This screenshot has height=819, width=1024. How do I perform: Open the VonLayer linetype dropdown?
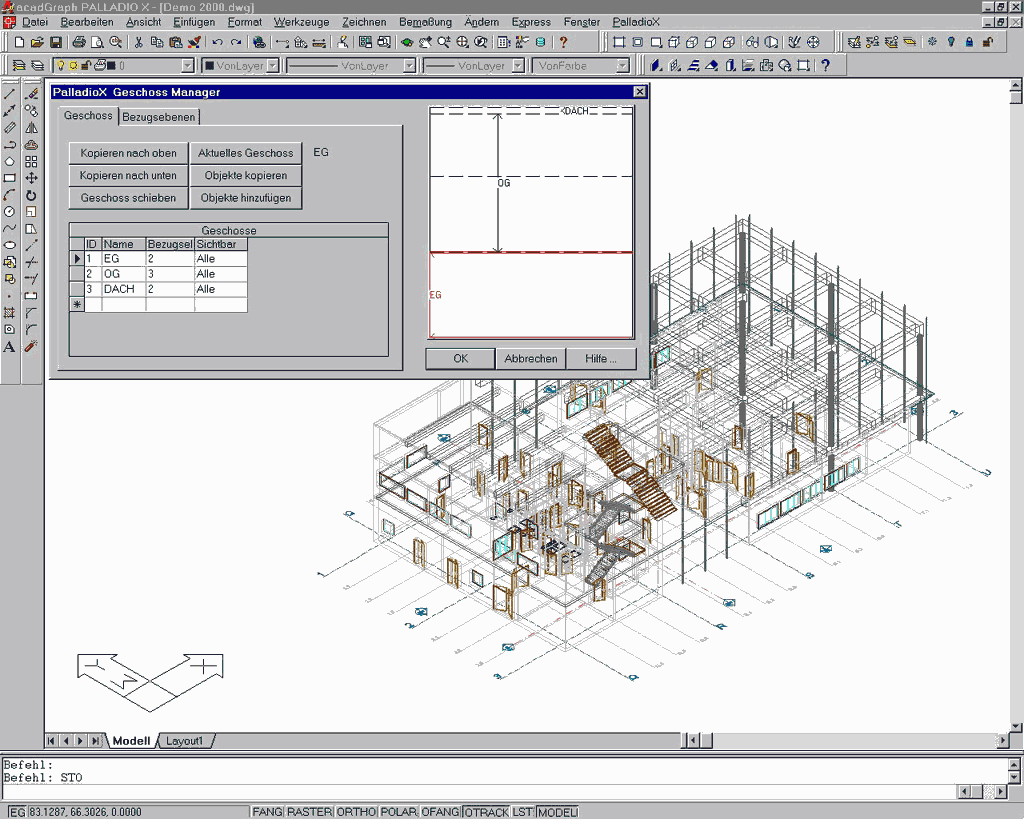coord(409,66)
